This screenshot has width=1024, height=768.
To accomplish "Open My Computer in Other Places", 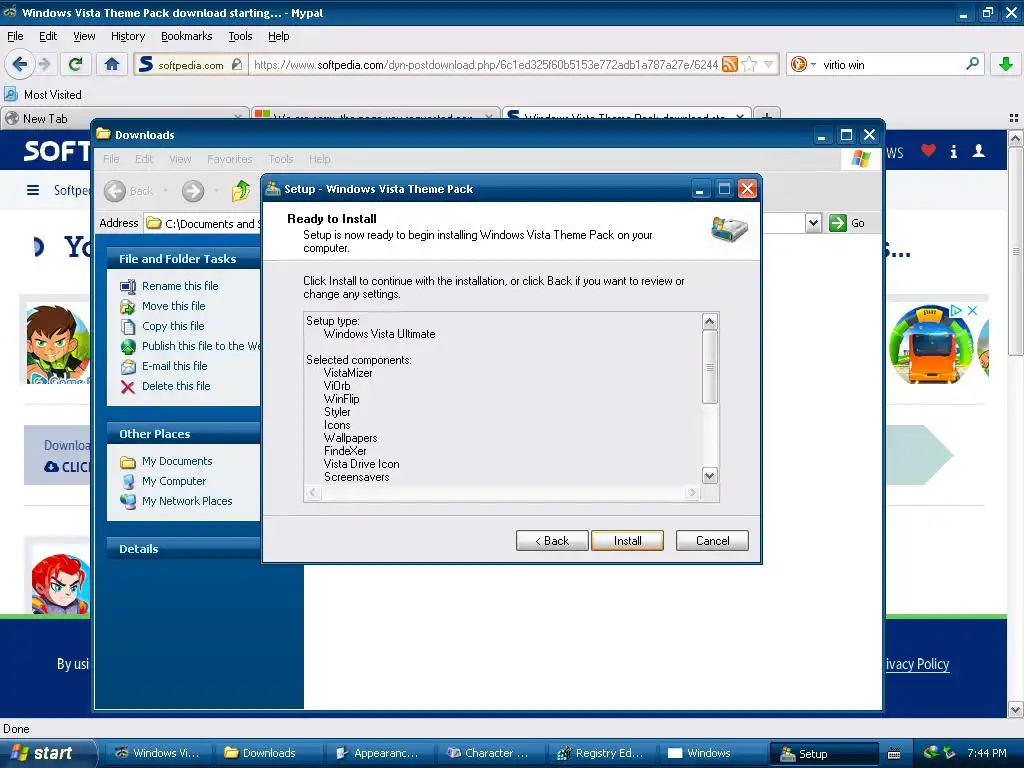I will (x=174, y=481).
